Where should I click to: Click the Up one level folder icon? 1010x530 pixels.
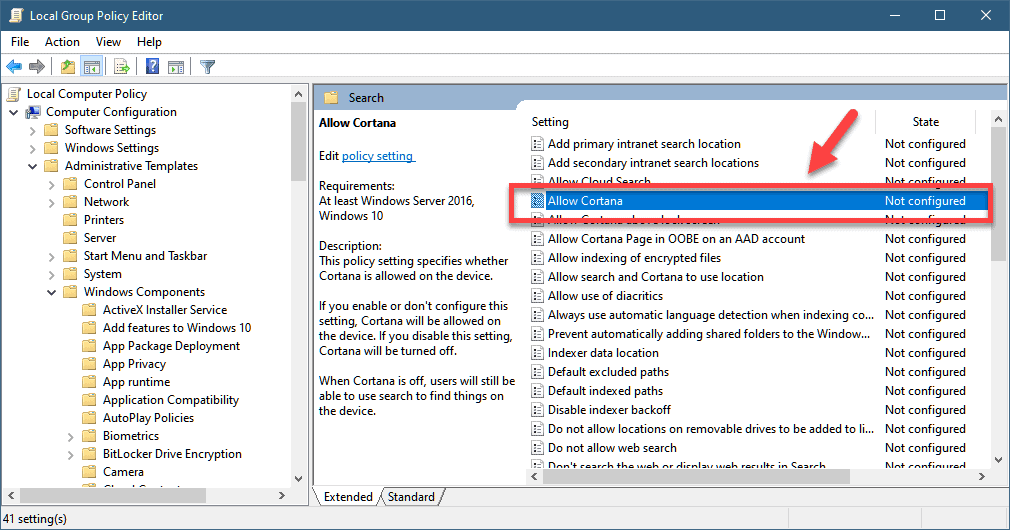click(68, 66)
